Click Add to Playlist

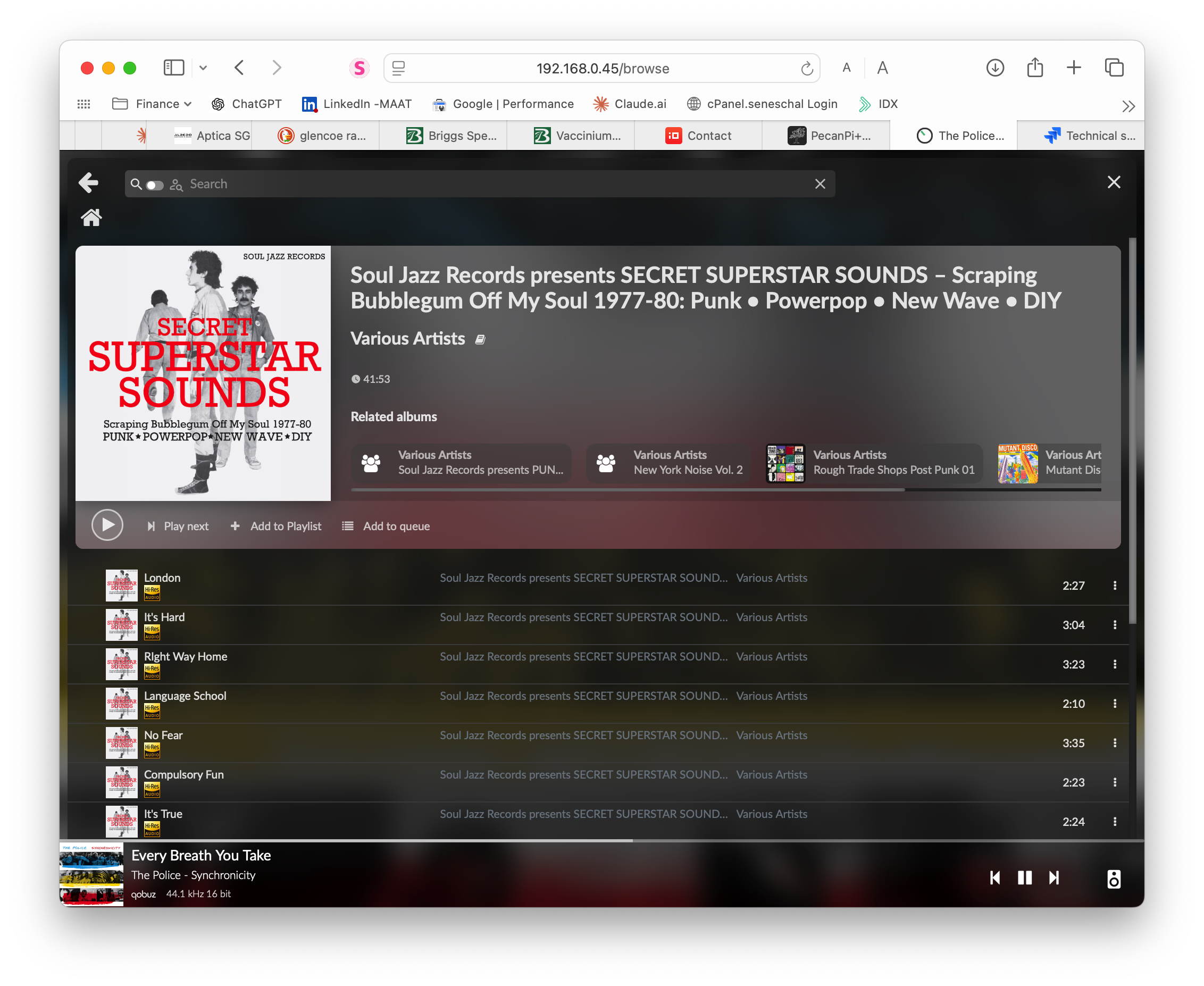[x=276, y=526]
